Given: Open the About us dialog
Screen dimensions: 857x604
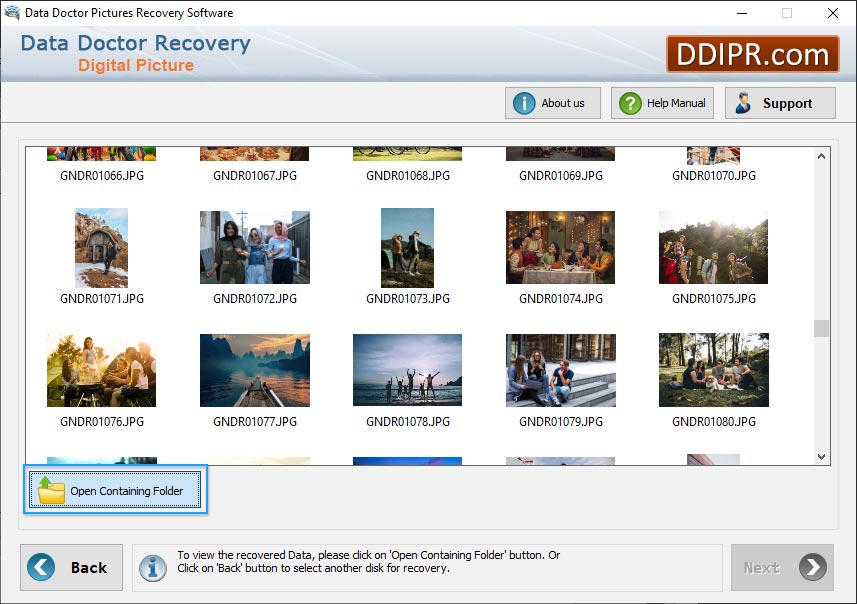Looking at the screenshot, I should coord(552,102).
